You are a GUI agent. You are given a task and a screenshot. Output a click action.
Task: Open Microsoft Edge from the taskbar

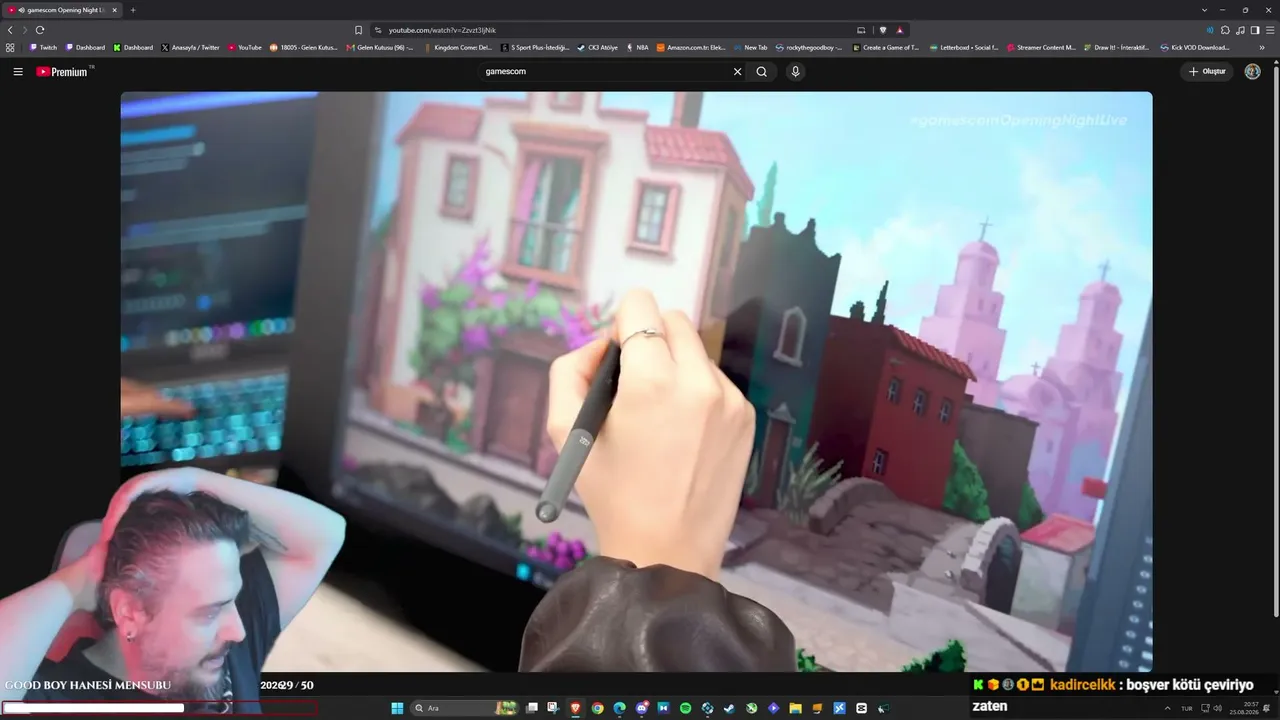point(619,708)
